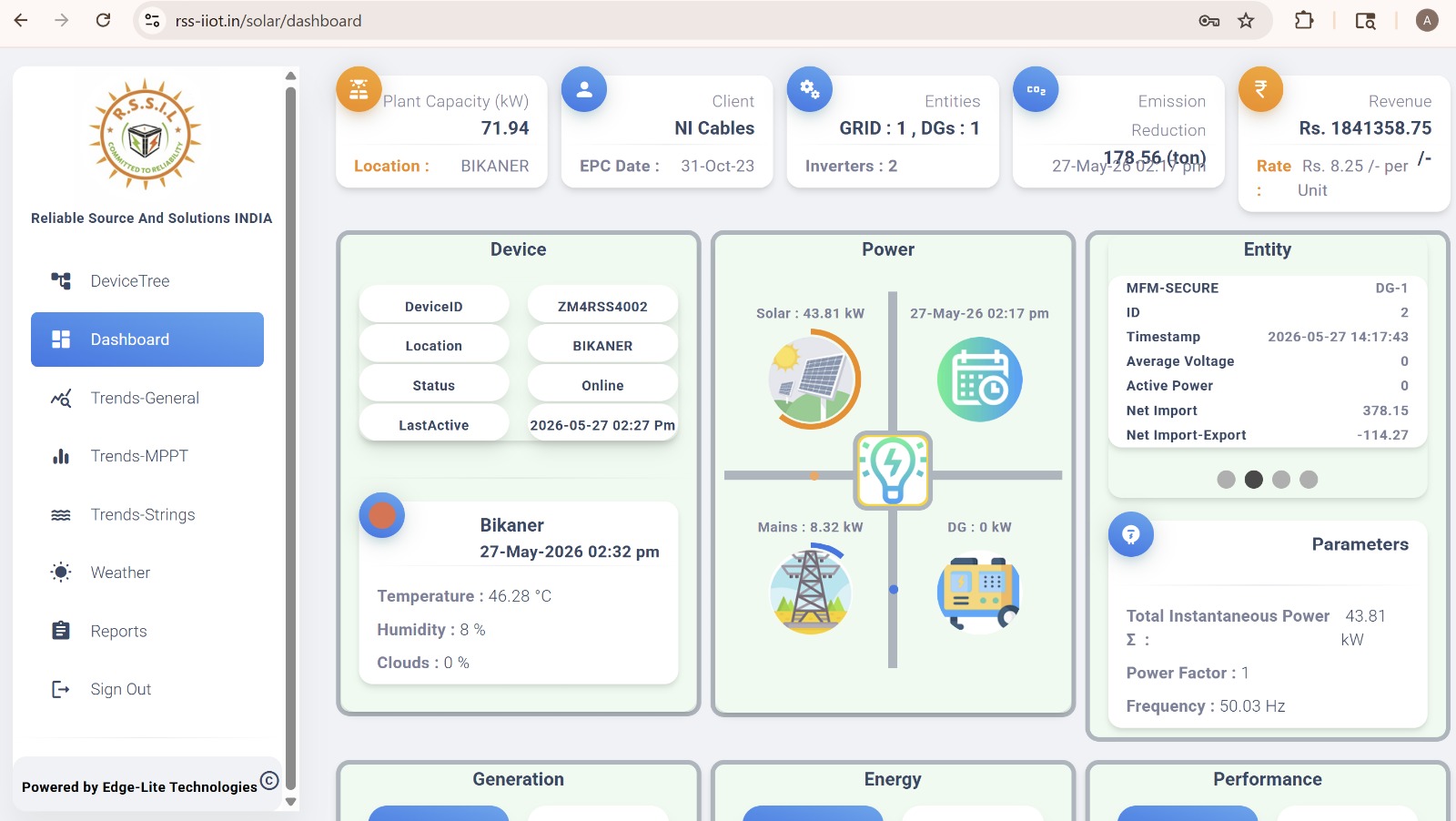The image size is (1456, 821).
Task: Go to Trends-MPPT page
Action: coord(147,456)
